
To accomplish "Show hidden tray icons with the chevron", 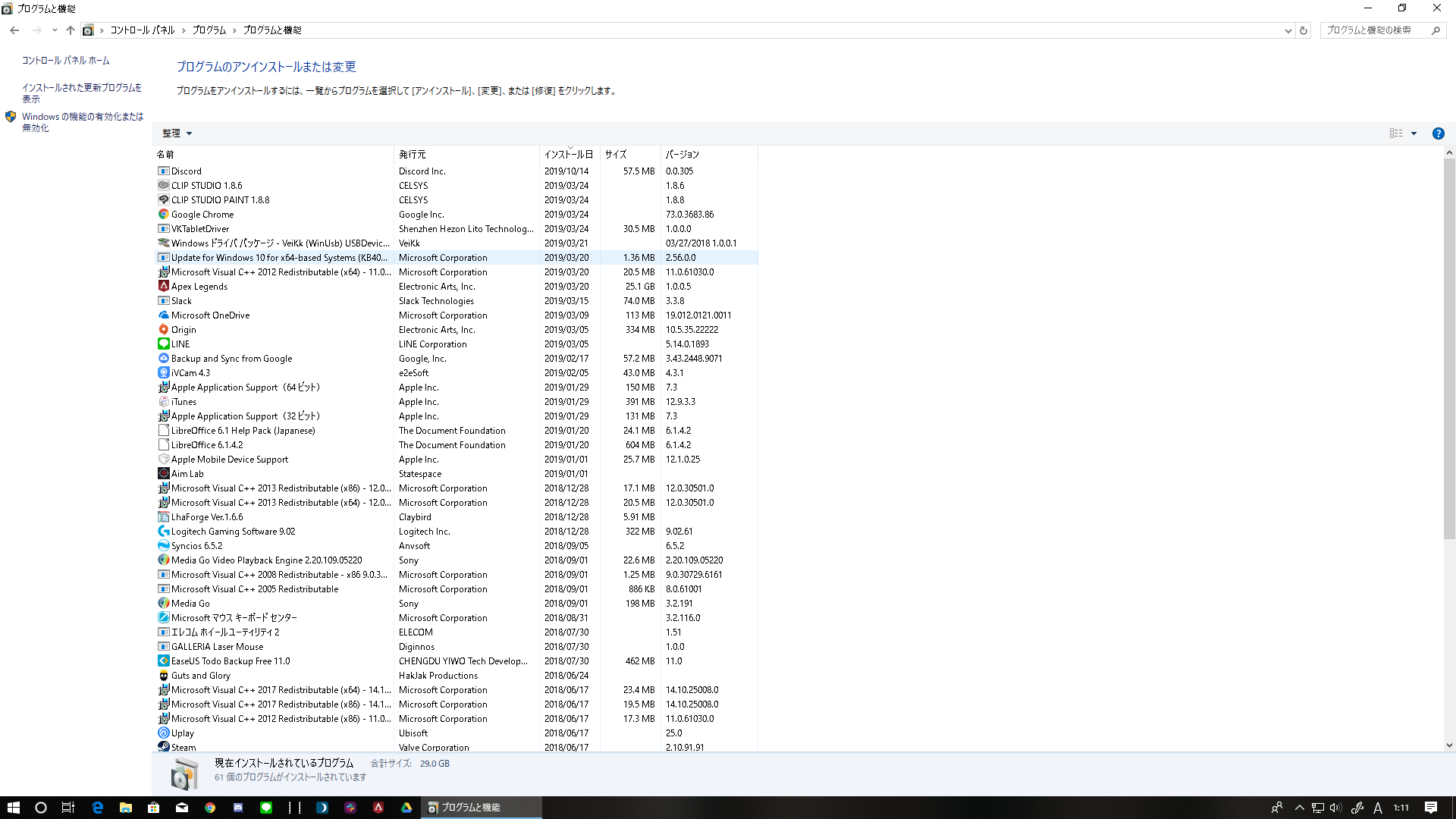I will 1299,808.
